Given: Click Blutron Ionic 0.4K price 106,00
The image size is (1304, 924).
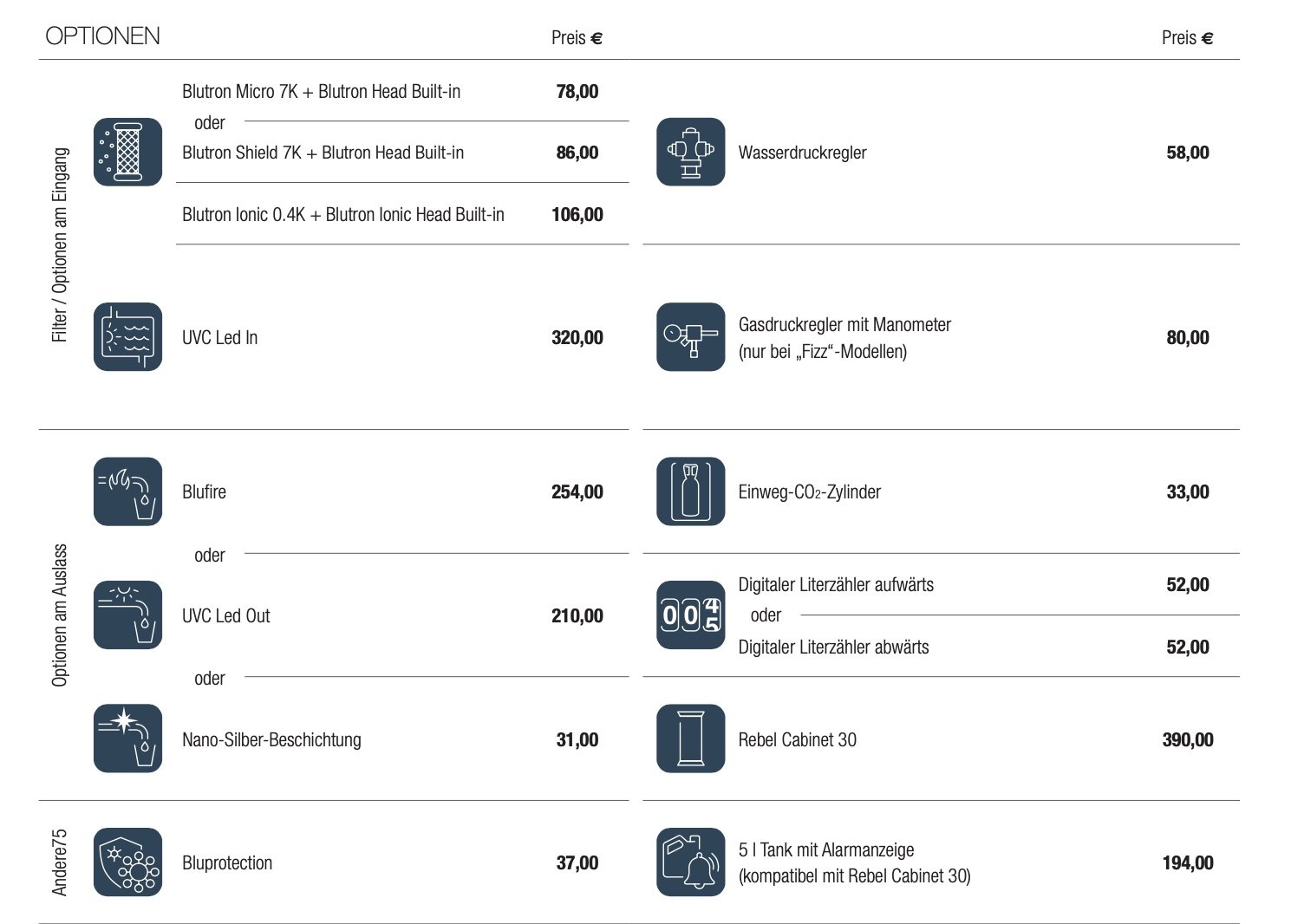Looking at the screenshot, I should (x=577, y=215).
